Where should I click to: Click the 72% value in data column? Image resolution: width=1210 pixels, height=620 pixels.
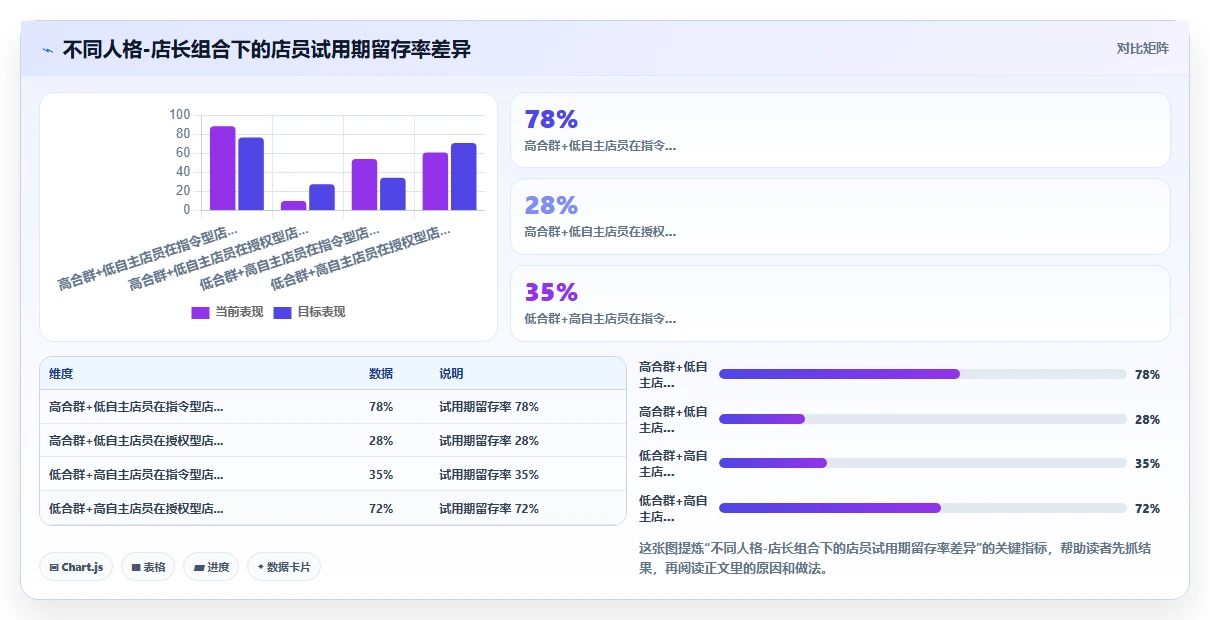coord(381,508)
